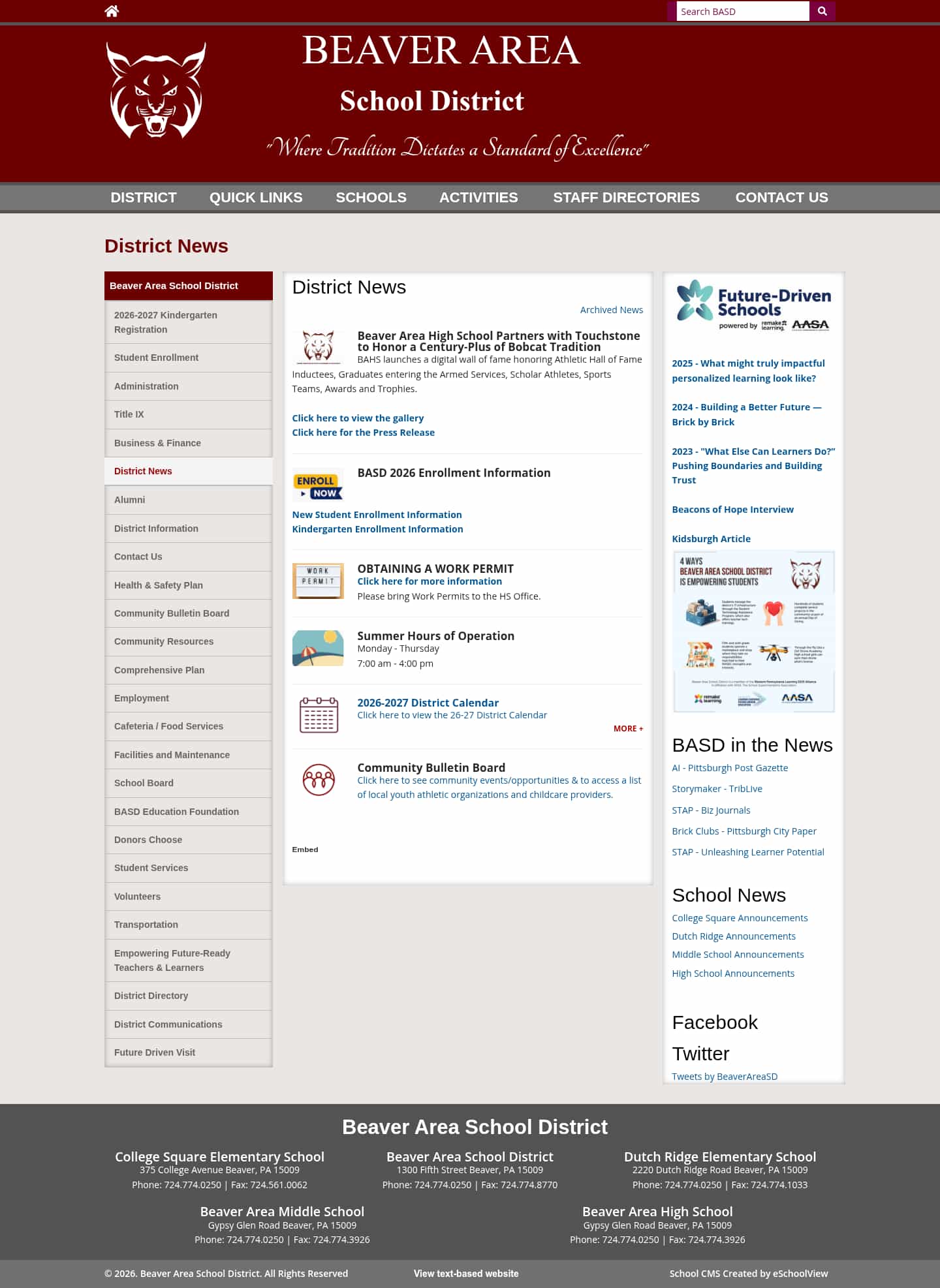Select Employment in sidebar
The image size is (940, 1288).
(x=189, y=698)
